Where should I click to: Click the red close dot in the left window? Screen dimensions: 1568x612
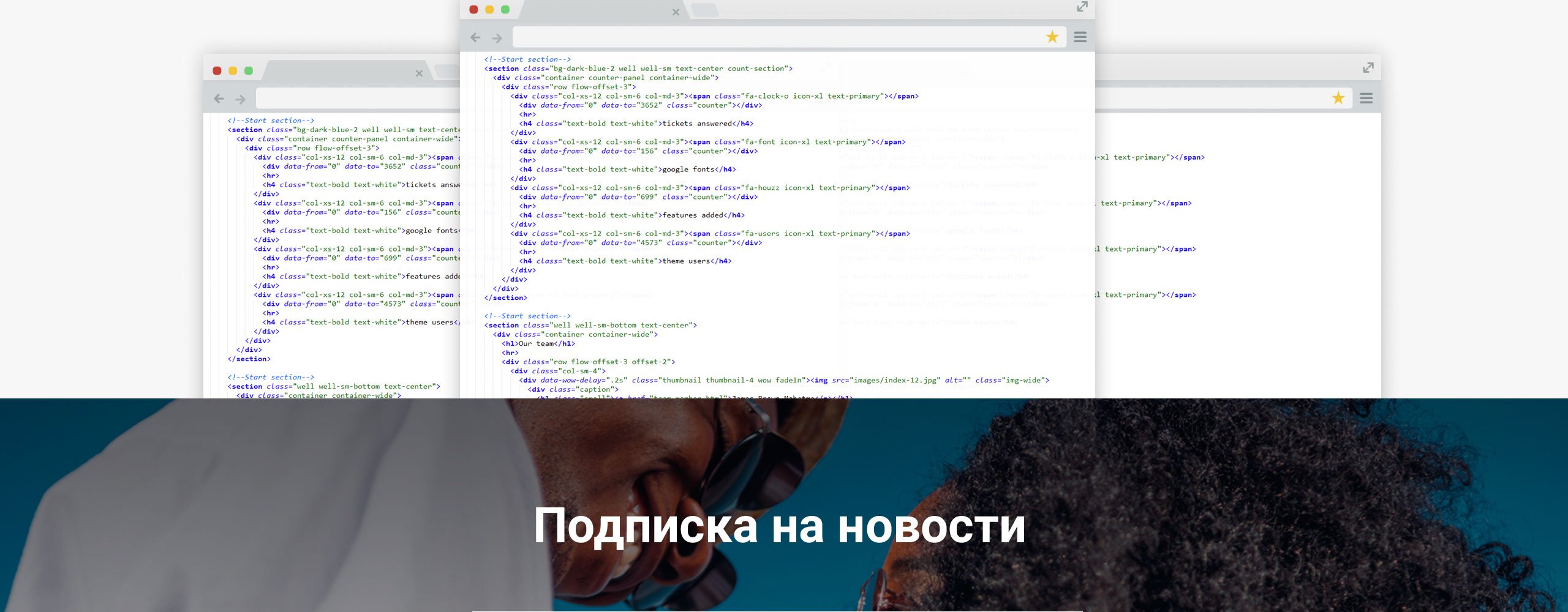click(217, 71)
